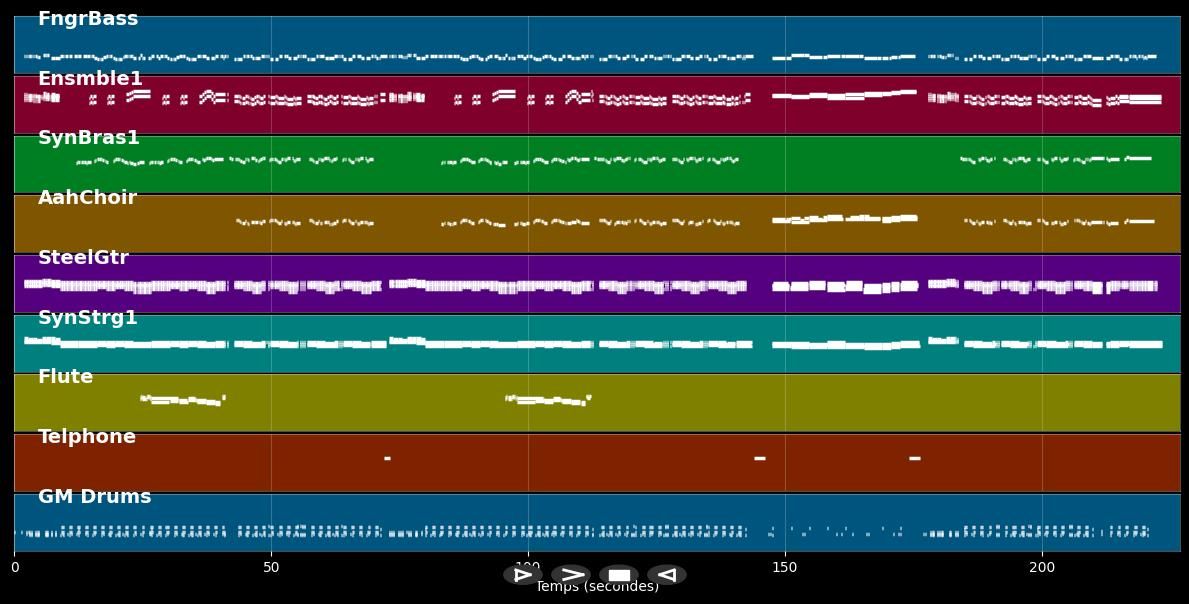The height and width of the screenshot is (604, 1189).
Task: Select the first Flute phrase
Action: (182, 400)
